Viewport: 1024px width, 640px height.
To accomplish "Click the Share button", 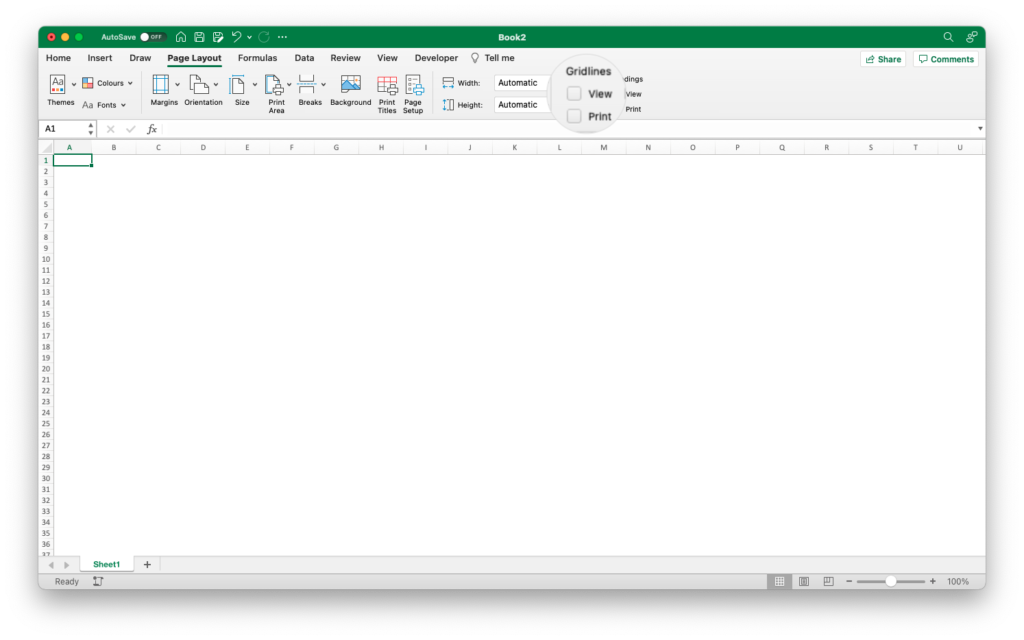I will (882, 59).
